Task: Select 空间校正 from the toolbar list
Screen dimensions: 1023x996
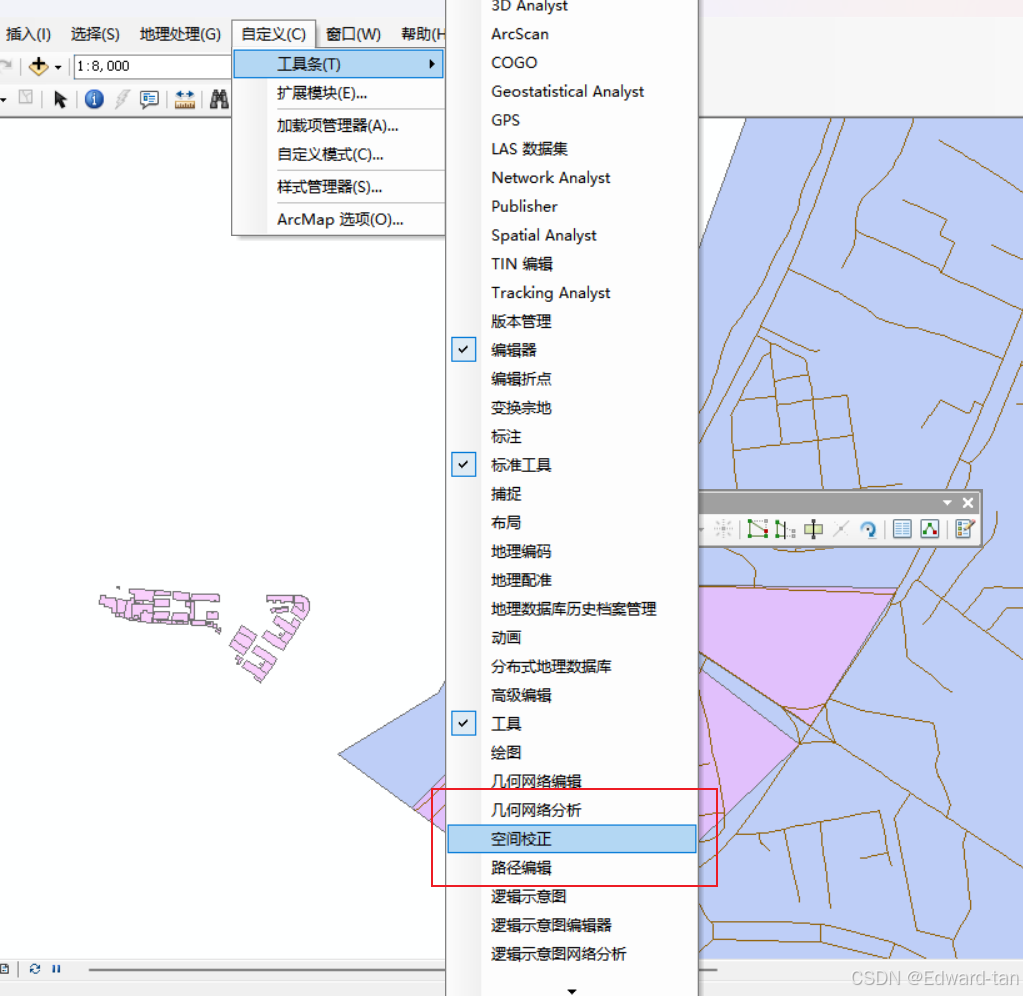Action: [520, 838]
